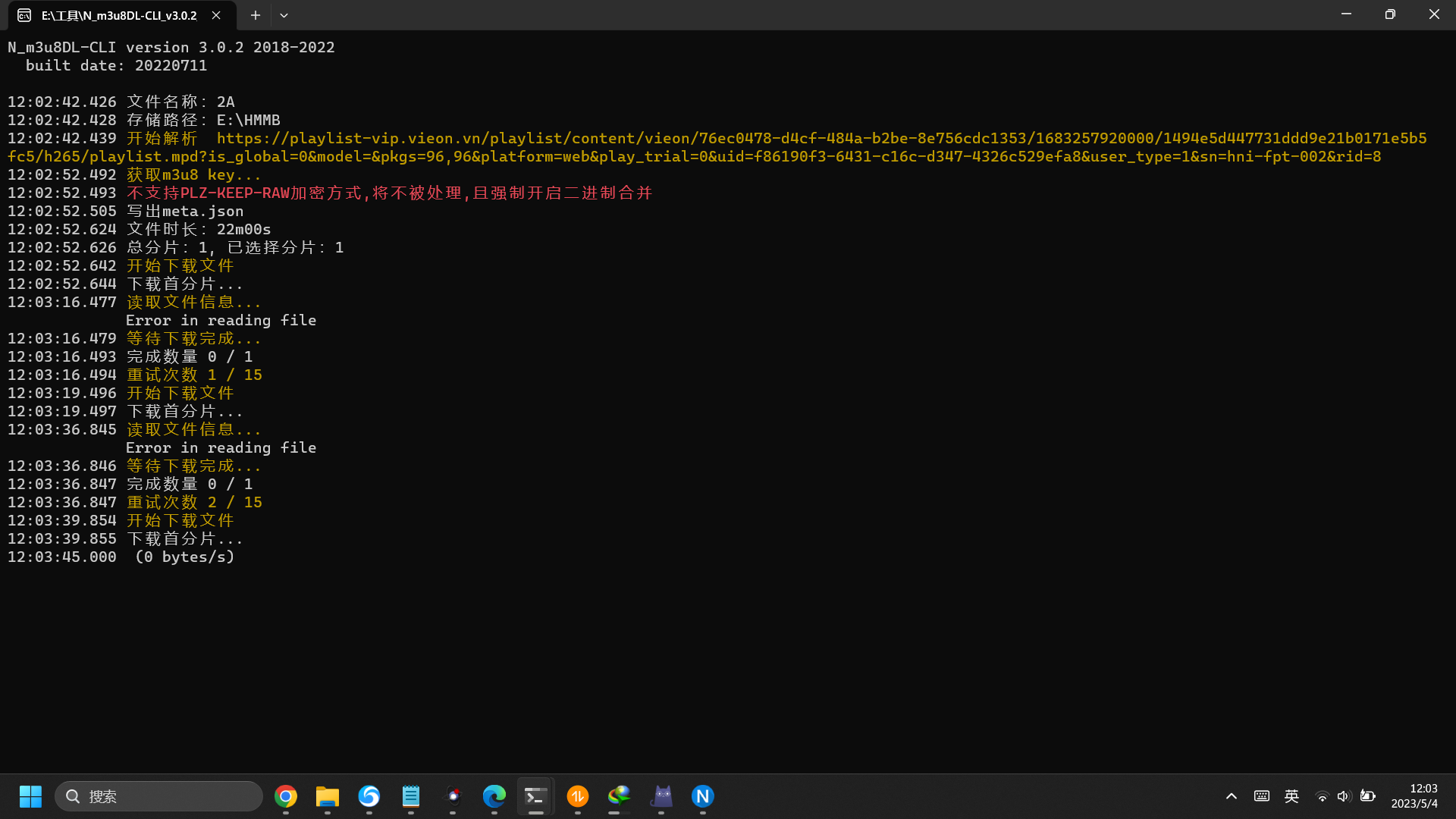1456x819 pixels.
Task: Open the blue swirl browser taskbar icon
Action: click(369, 796)
